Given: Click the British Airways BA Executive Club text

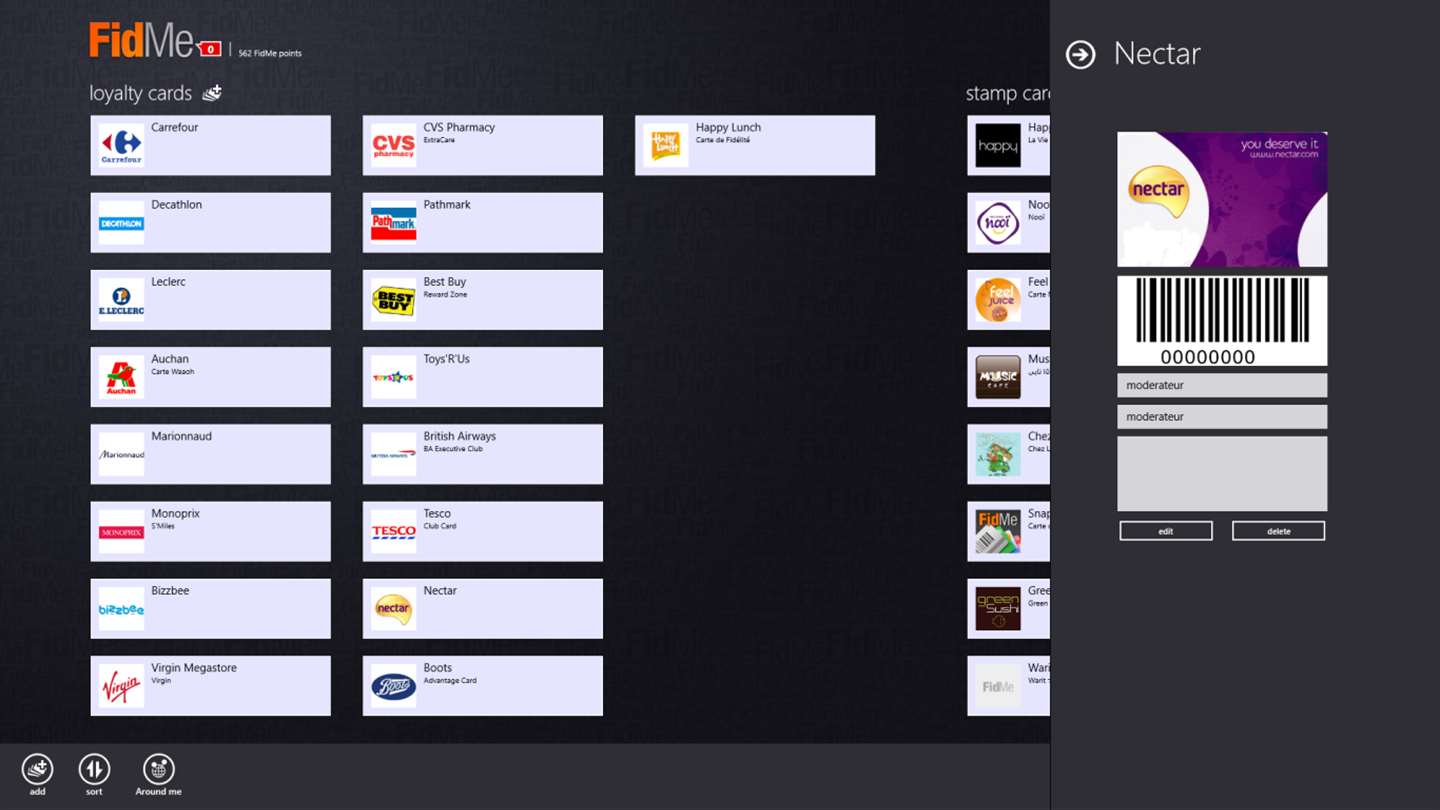Looking at the screenshot, I should coord(459,441).
